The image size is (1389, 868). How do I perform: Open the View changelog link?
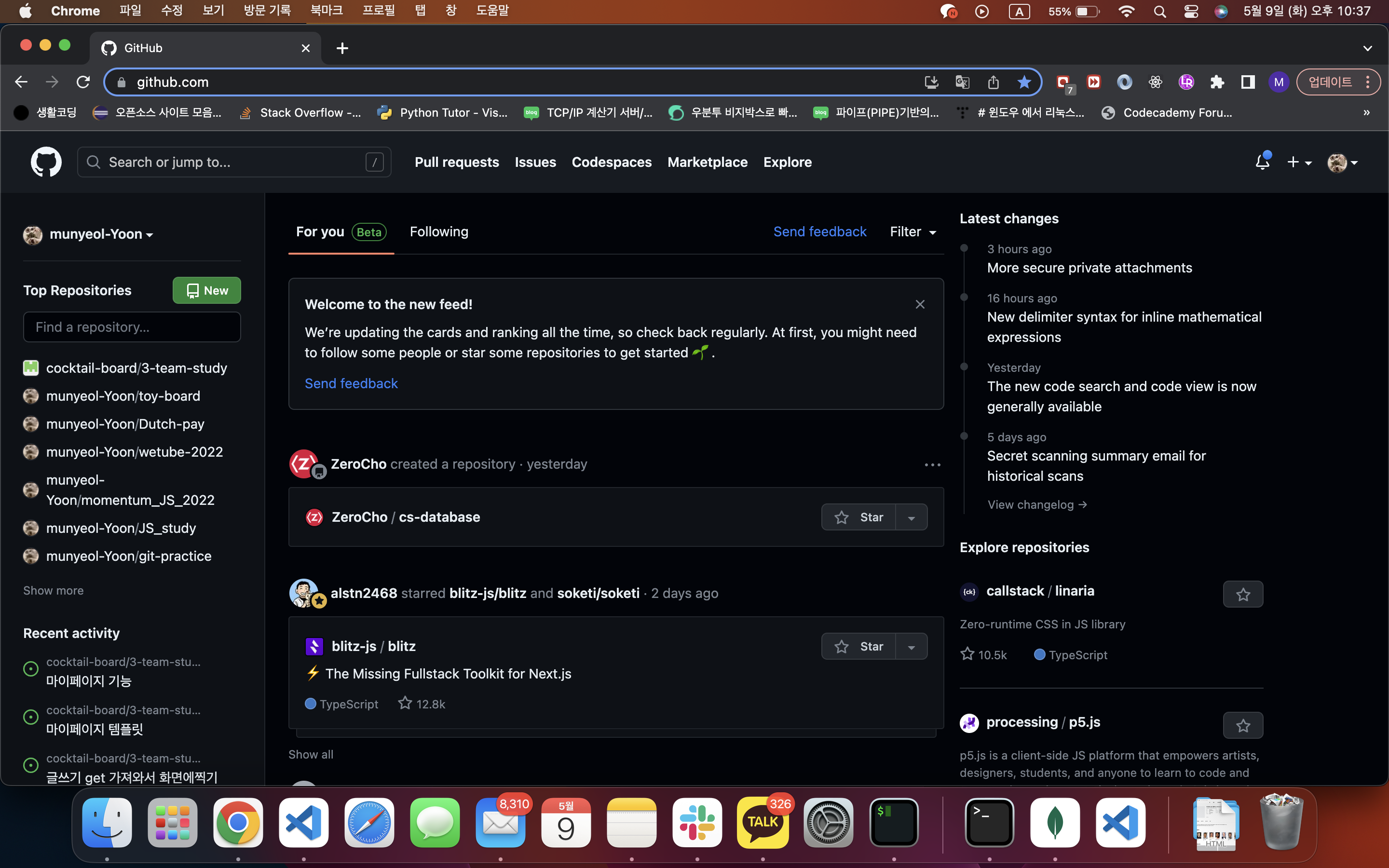(x=1036, y=504)
